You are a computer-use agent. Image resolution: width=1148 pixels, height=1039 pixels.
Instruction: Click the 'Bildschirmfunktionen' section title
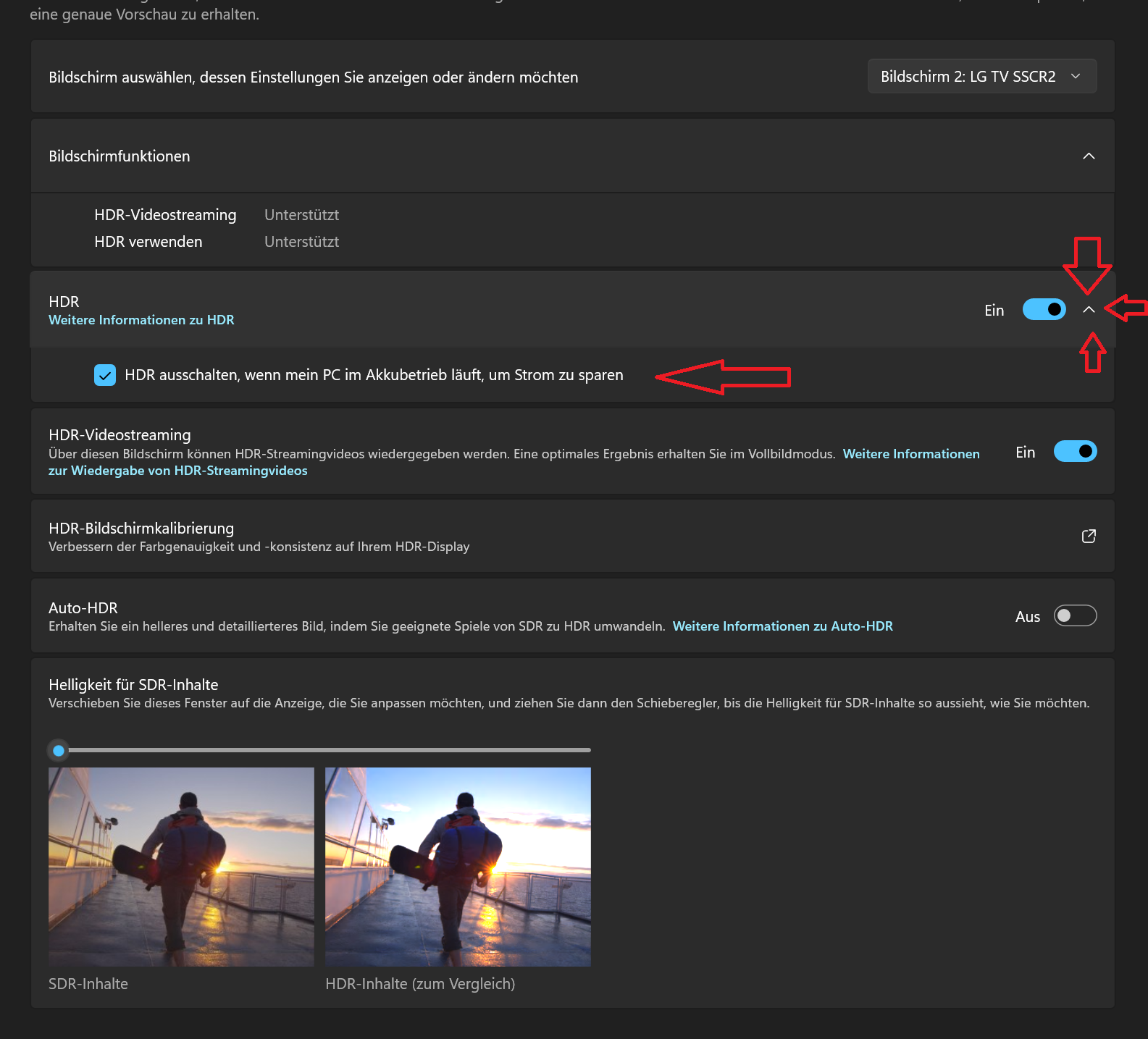[120, 156]
